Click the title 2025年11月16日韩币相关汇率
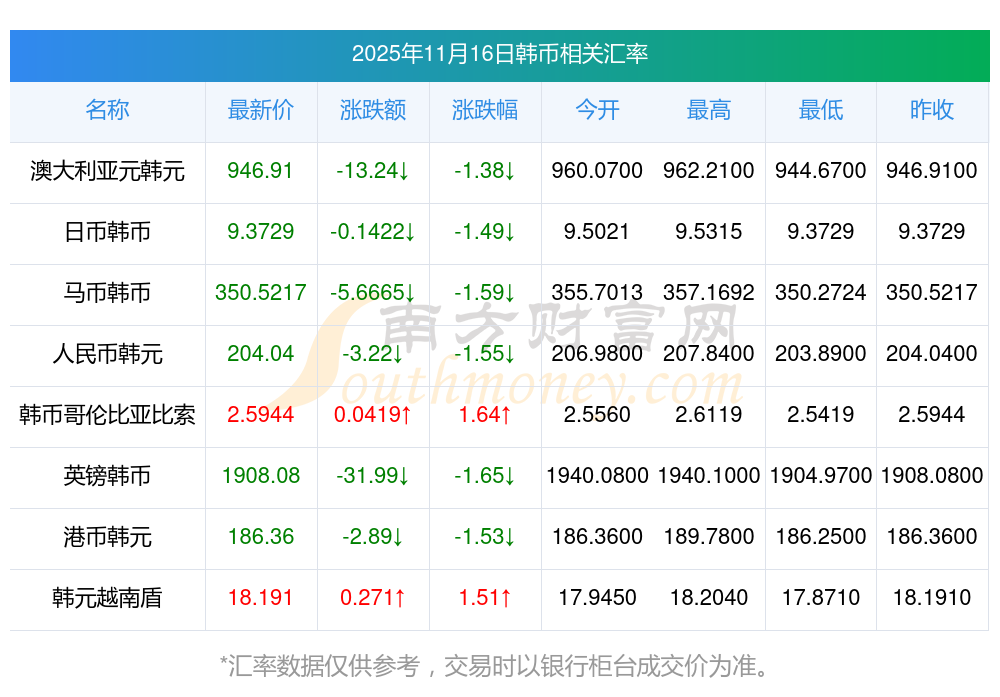Image resolution: width=1000 pixels, height=697 pixels. point(499,54)
